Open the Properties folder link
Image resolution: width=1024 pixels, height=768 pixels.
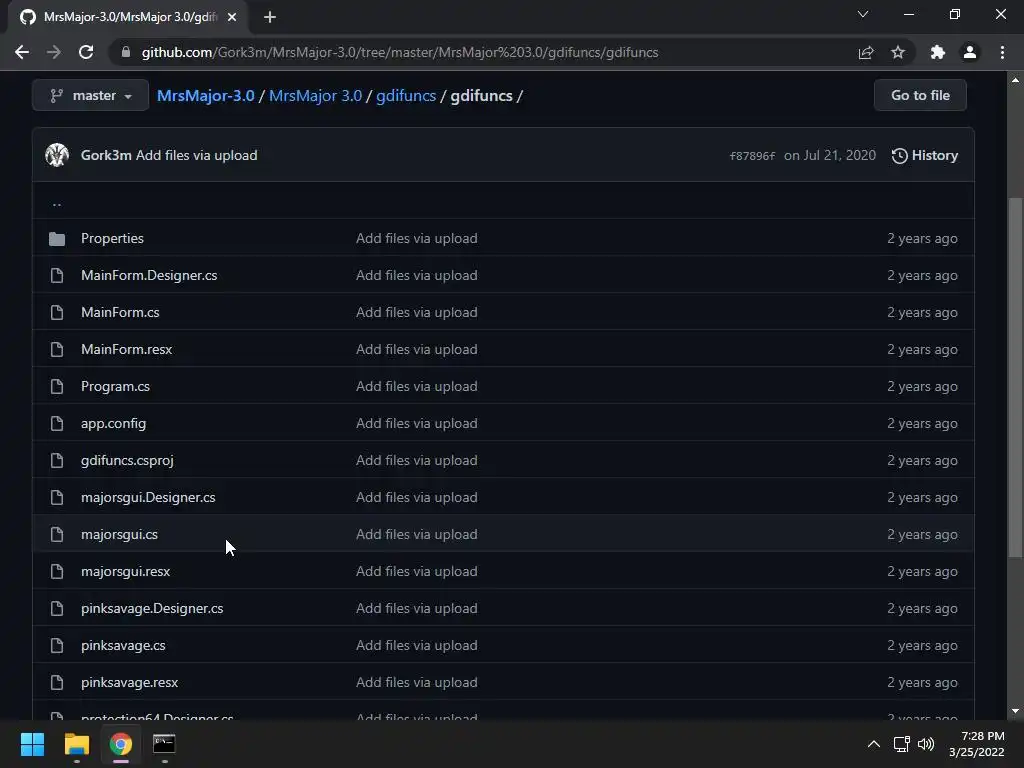112,238
